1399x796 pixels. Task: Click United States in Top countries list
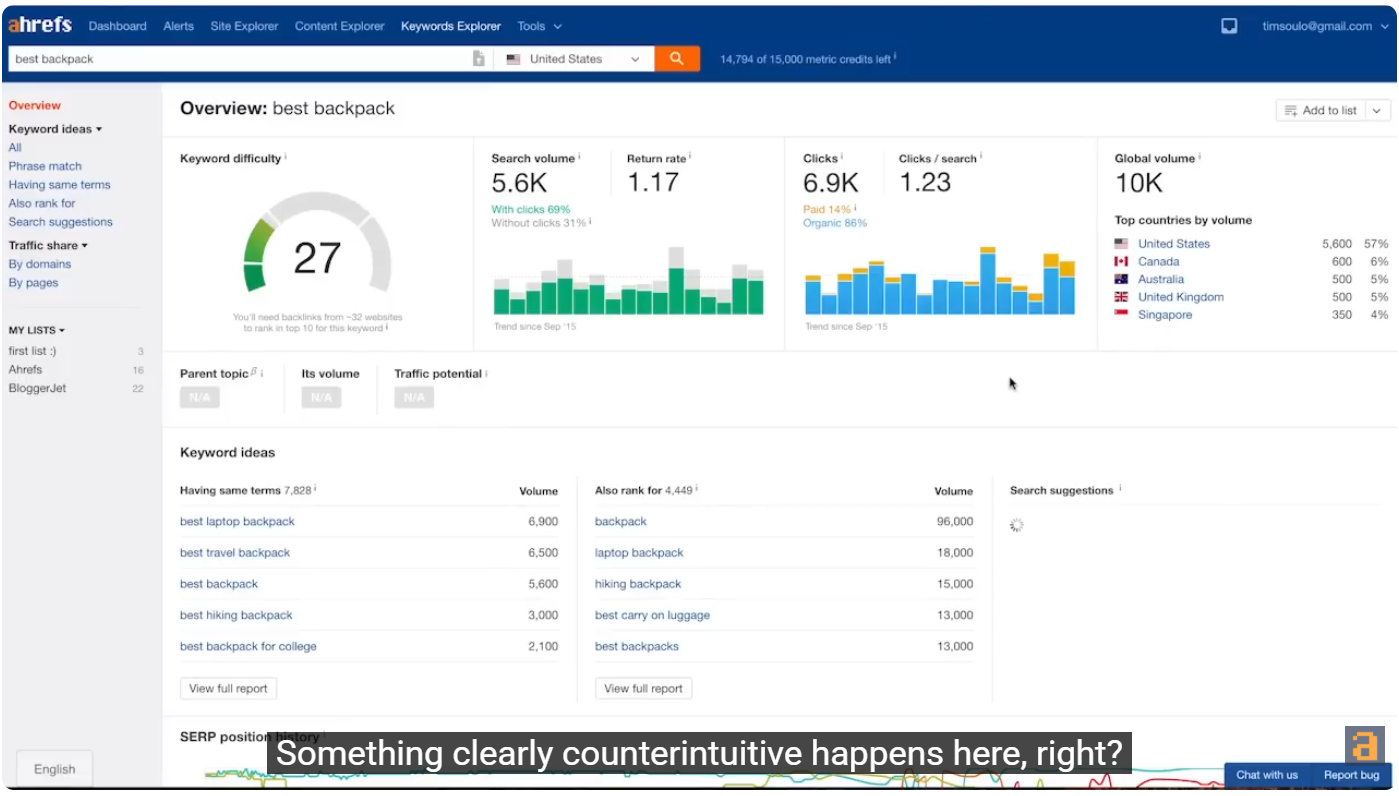[x=1174, y=244]
